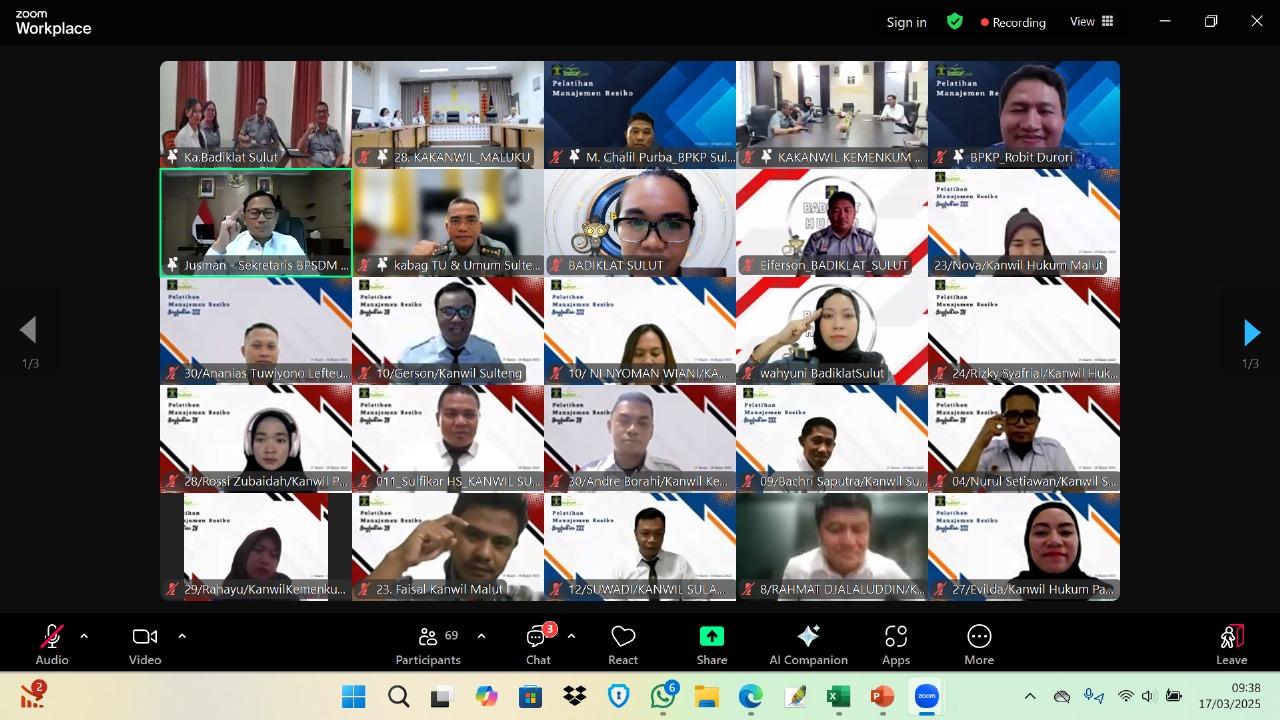Select the 10/Gerson/Kanwil Sulteng tile
The image size is (1280, 720).
(448, 330)
